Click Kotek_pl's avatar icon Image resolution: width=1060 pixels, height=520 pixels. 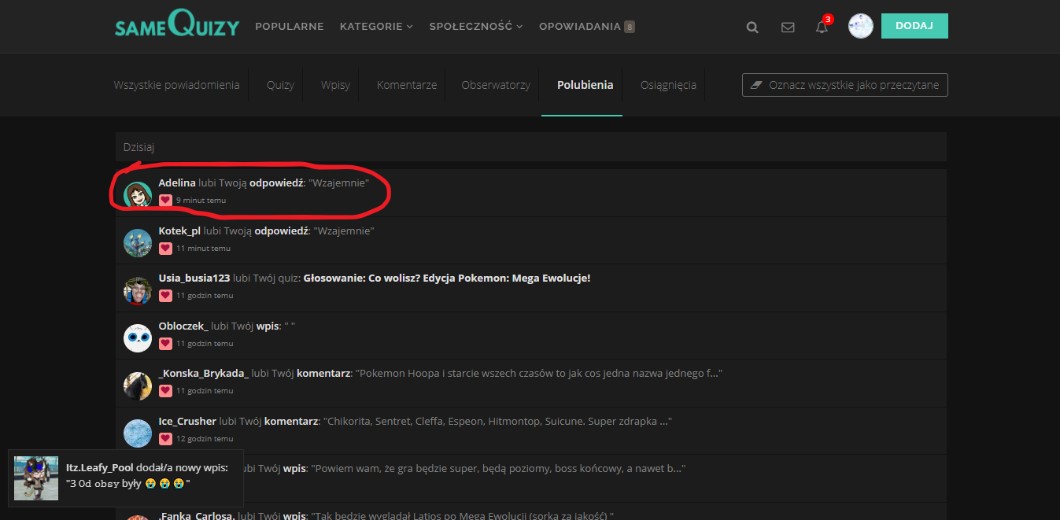coord(137,243)
